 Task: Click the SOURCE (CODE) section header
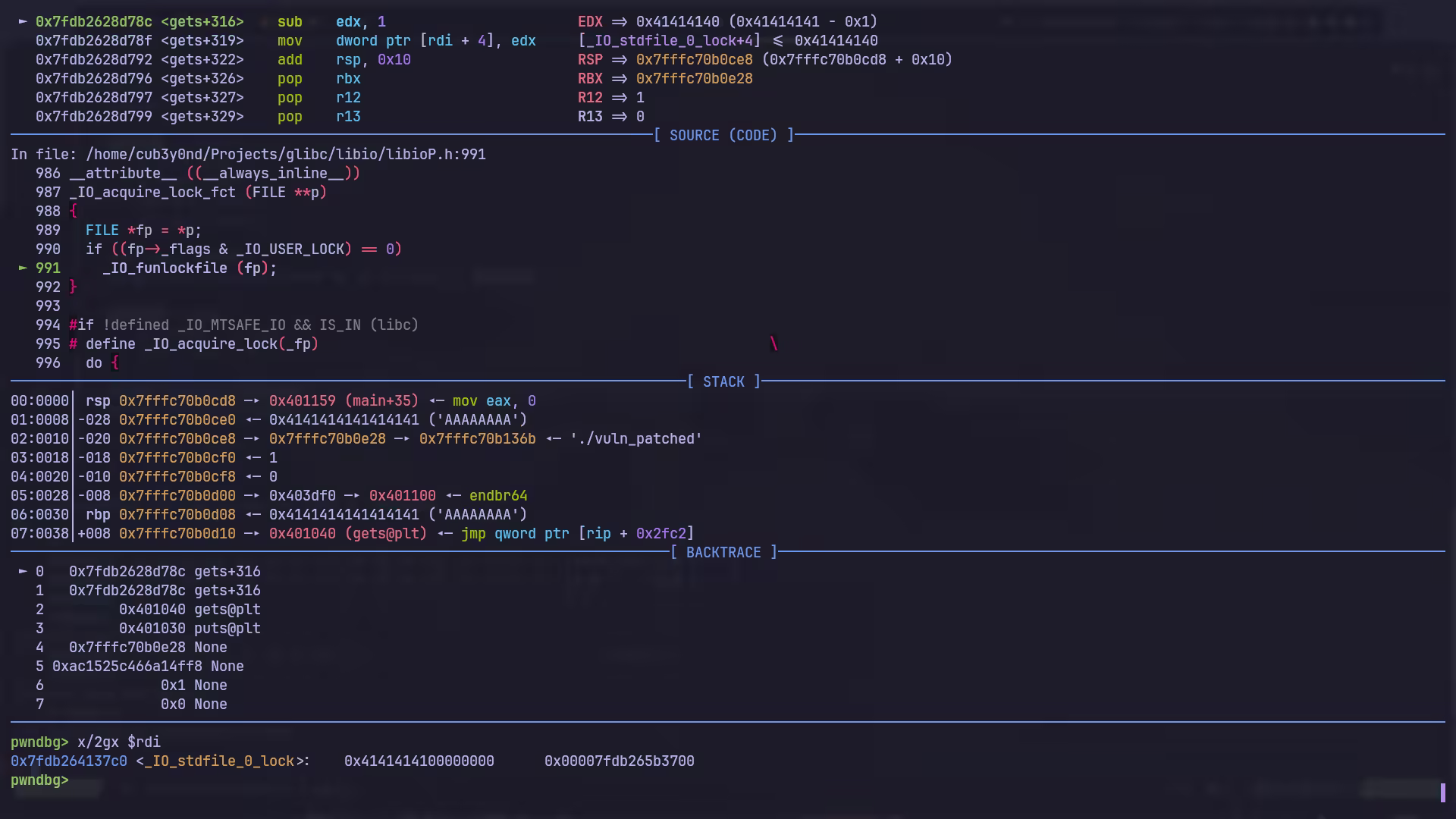point(723,136)
